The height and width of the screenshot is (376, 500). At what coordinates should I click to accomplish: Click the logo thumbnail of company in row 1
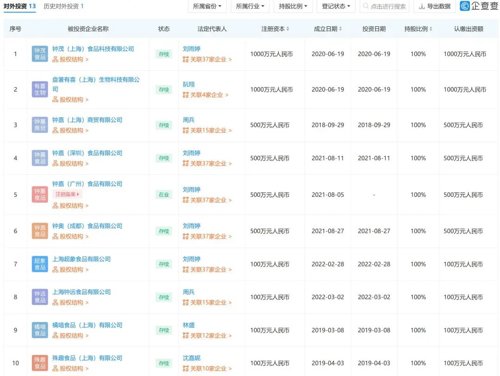tap(40, 54)
